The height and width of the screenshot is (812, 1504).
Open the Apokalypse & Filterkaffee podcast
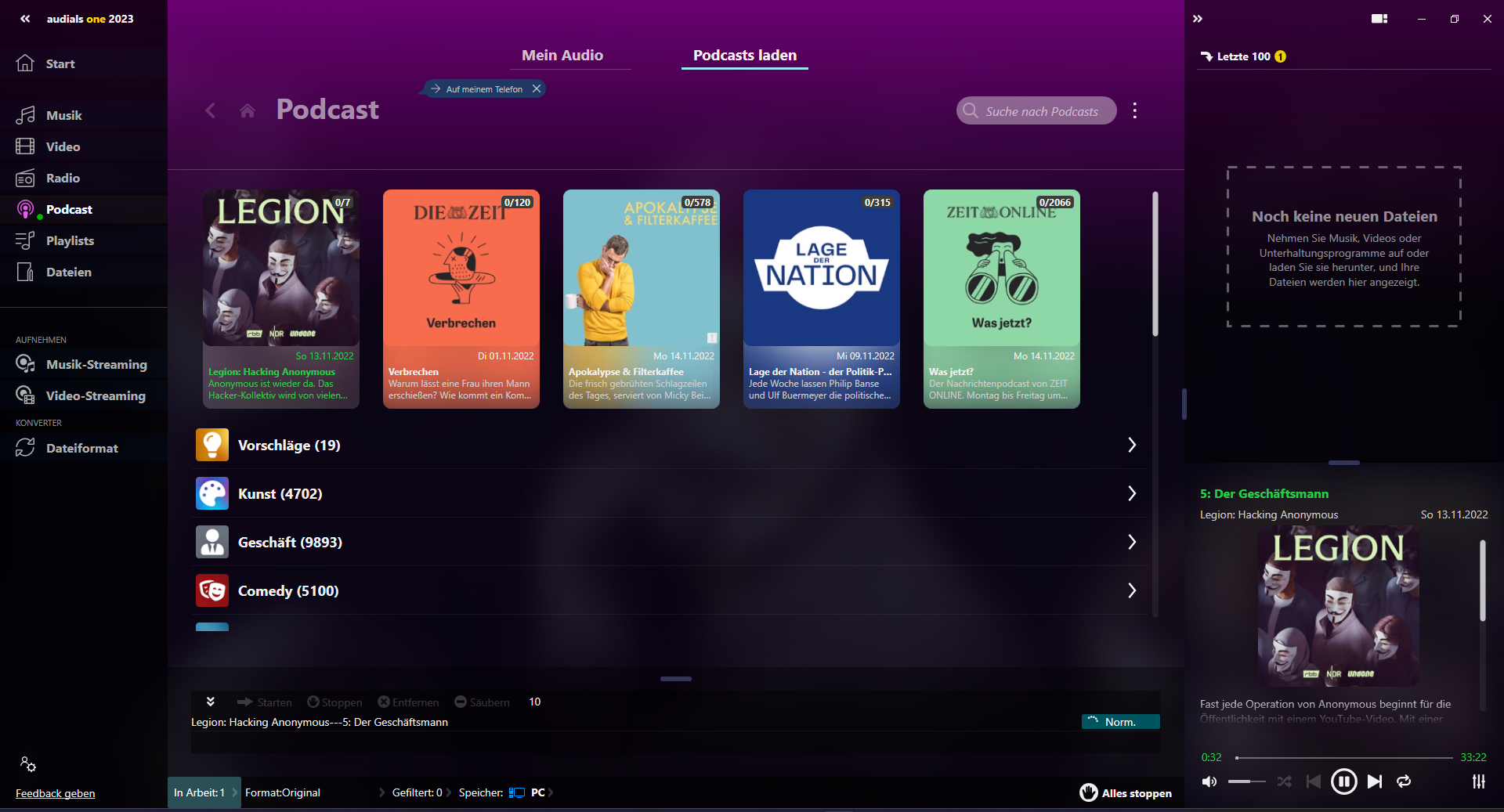[642, 298]
